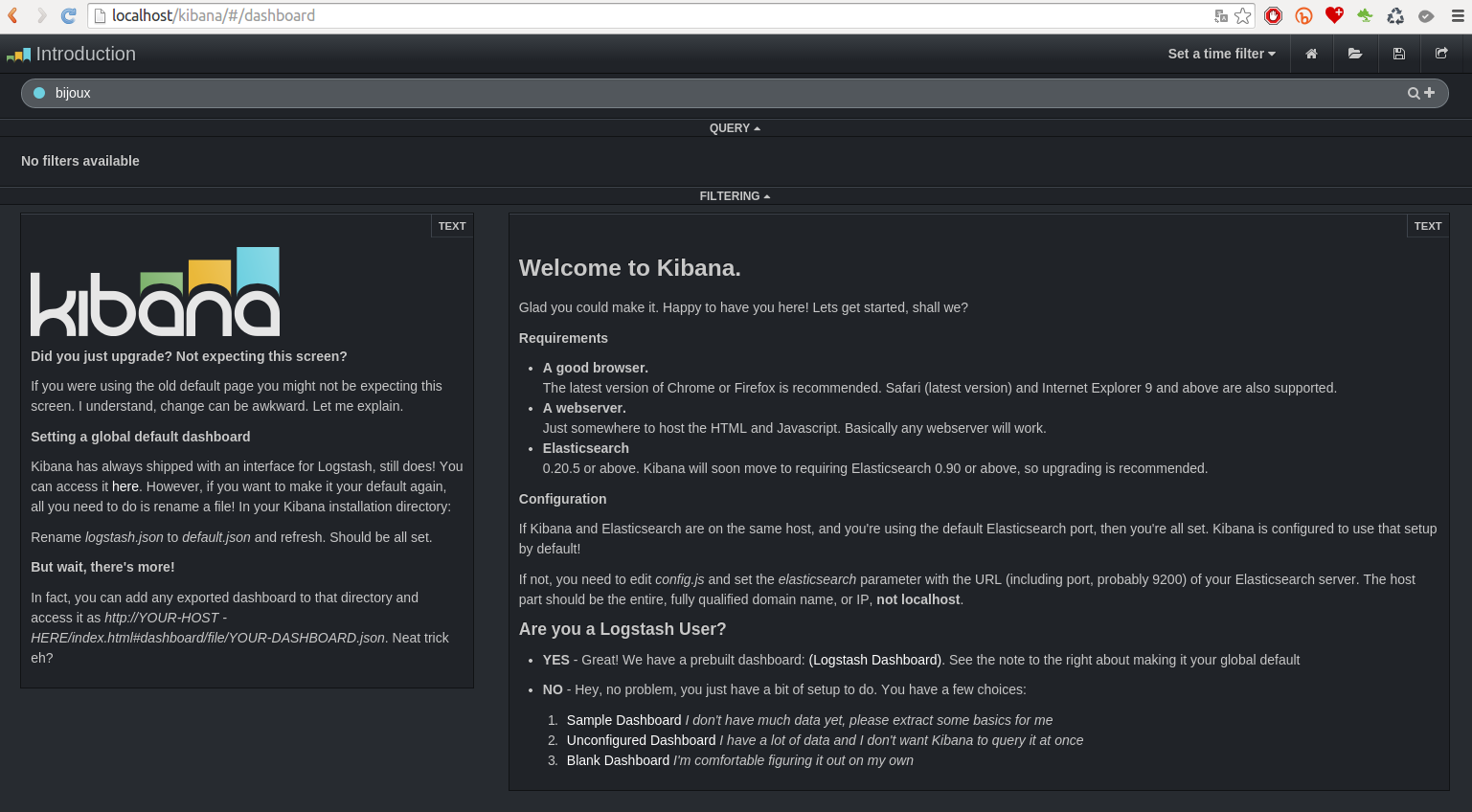The image size is (1472, 812).
Task: Open the Unconfigured Dashboard link
Action: pyautogui.click(x=641, y=740)
